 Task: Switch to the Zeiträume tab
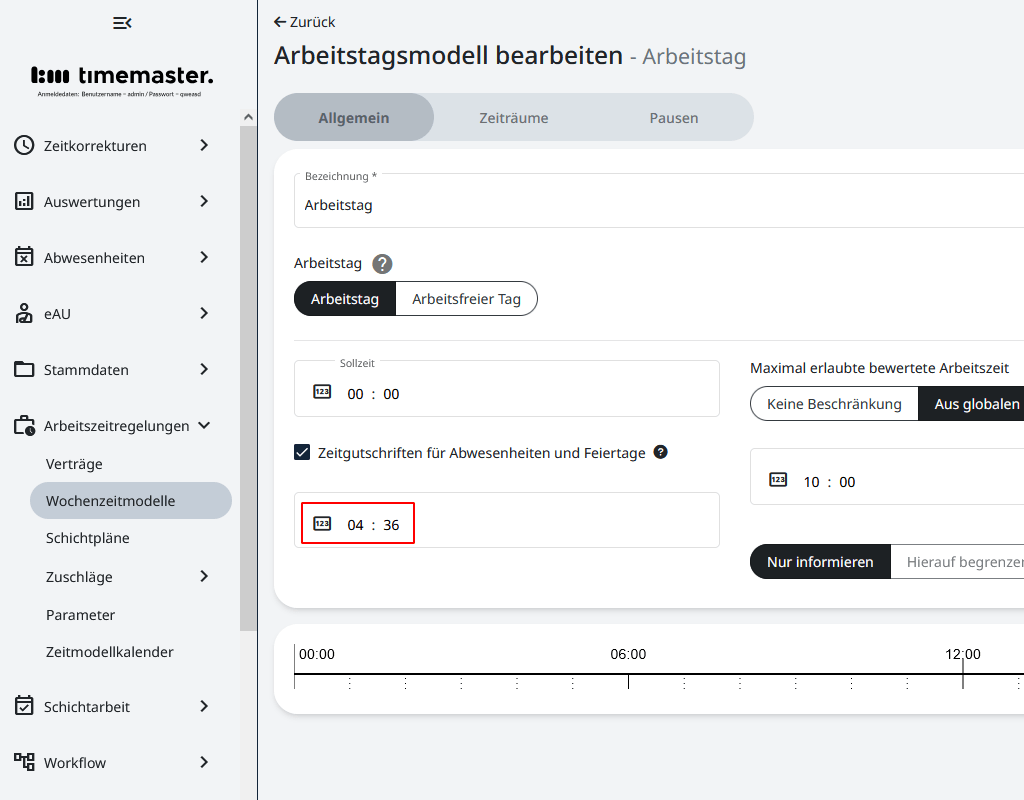coord(513,118)
